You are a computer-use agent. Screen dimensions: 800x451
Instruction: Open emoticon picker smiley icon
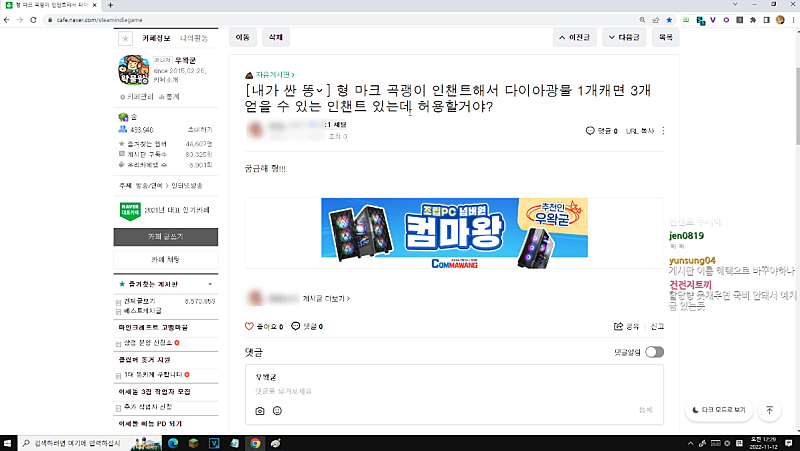click(277, 411)
